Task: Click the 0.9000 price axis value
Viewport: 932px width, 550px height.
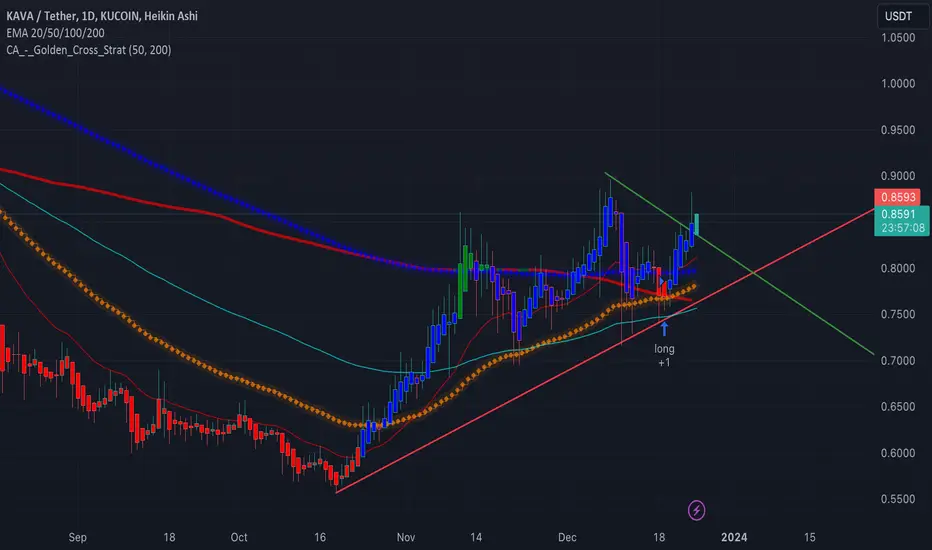Action: pos(898,176)
